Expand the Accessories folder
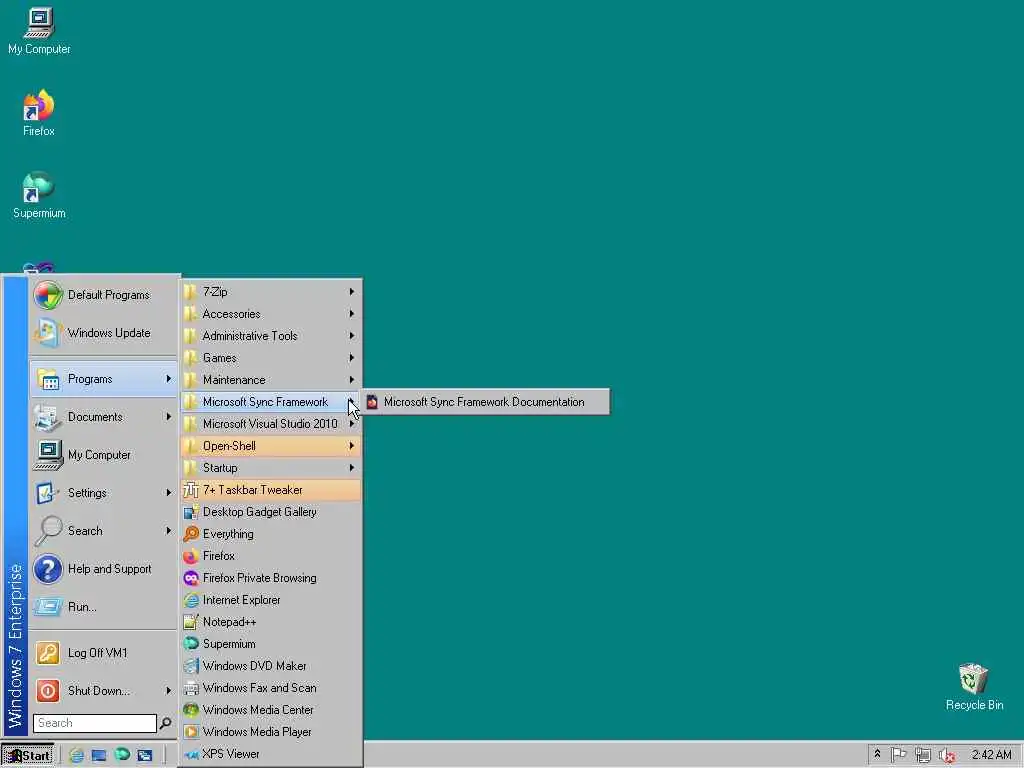The height and width of the screenshot is (768, 1024). [x=271, y=314]
